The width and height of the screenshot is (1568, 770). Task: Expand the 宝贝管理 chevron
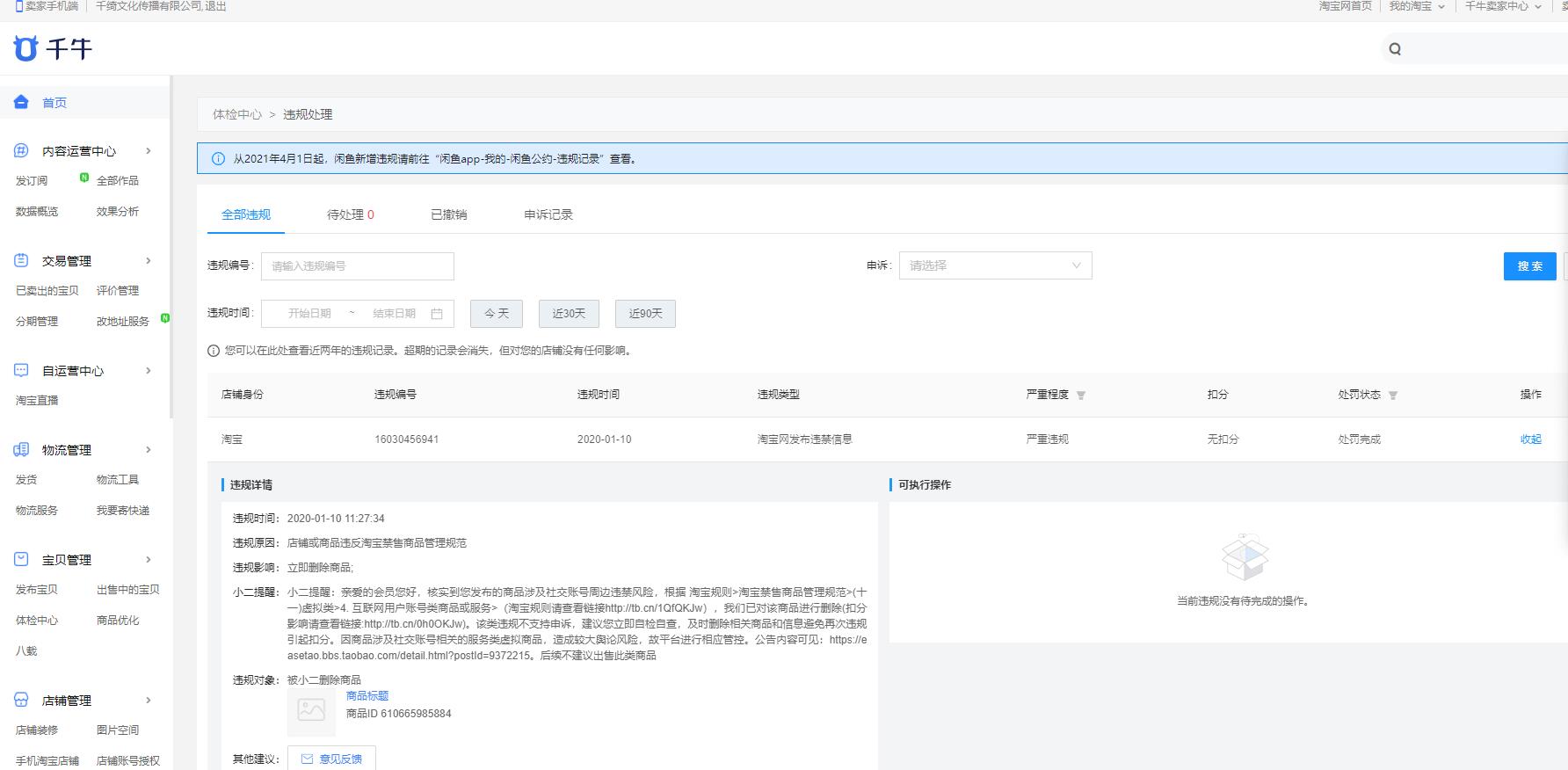coord(148,559)
